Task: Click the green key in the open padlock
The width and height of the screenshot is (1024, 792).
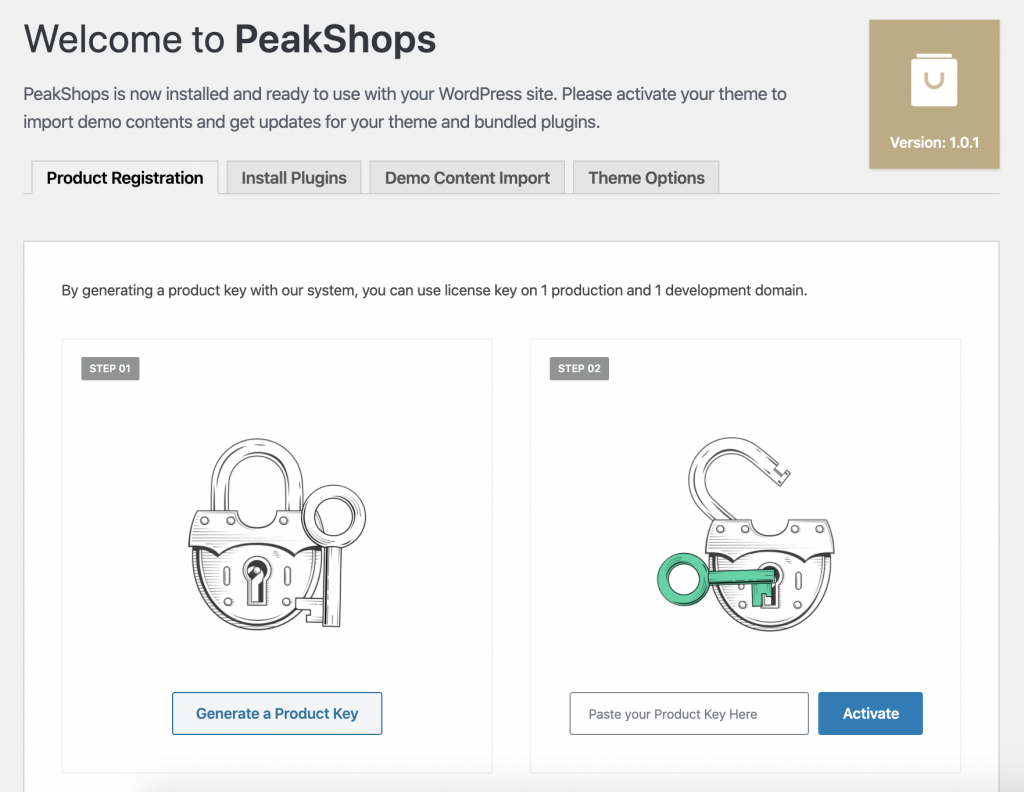Action: pyautogui.click(x=718, y=580)
